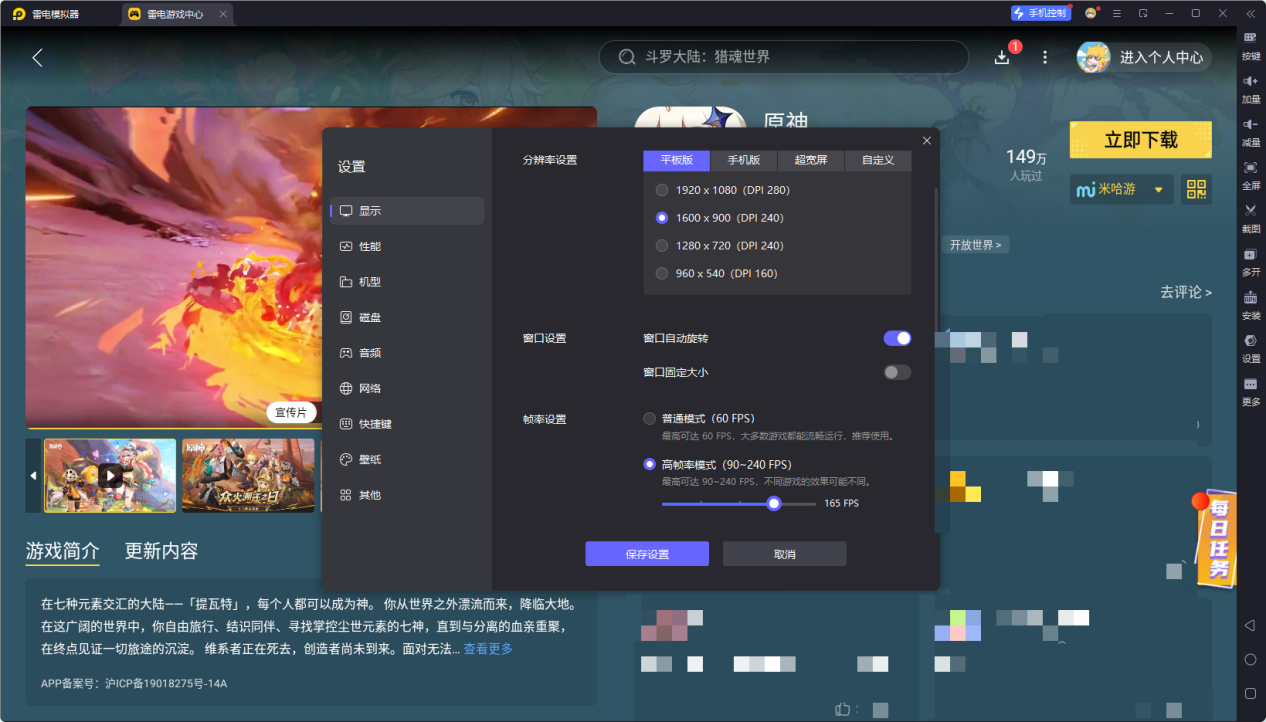Click the 斗罗大陆 search input field
Viewport: 1266px width, 722px height.
783,57
